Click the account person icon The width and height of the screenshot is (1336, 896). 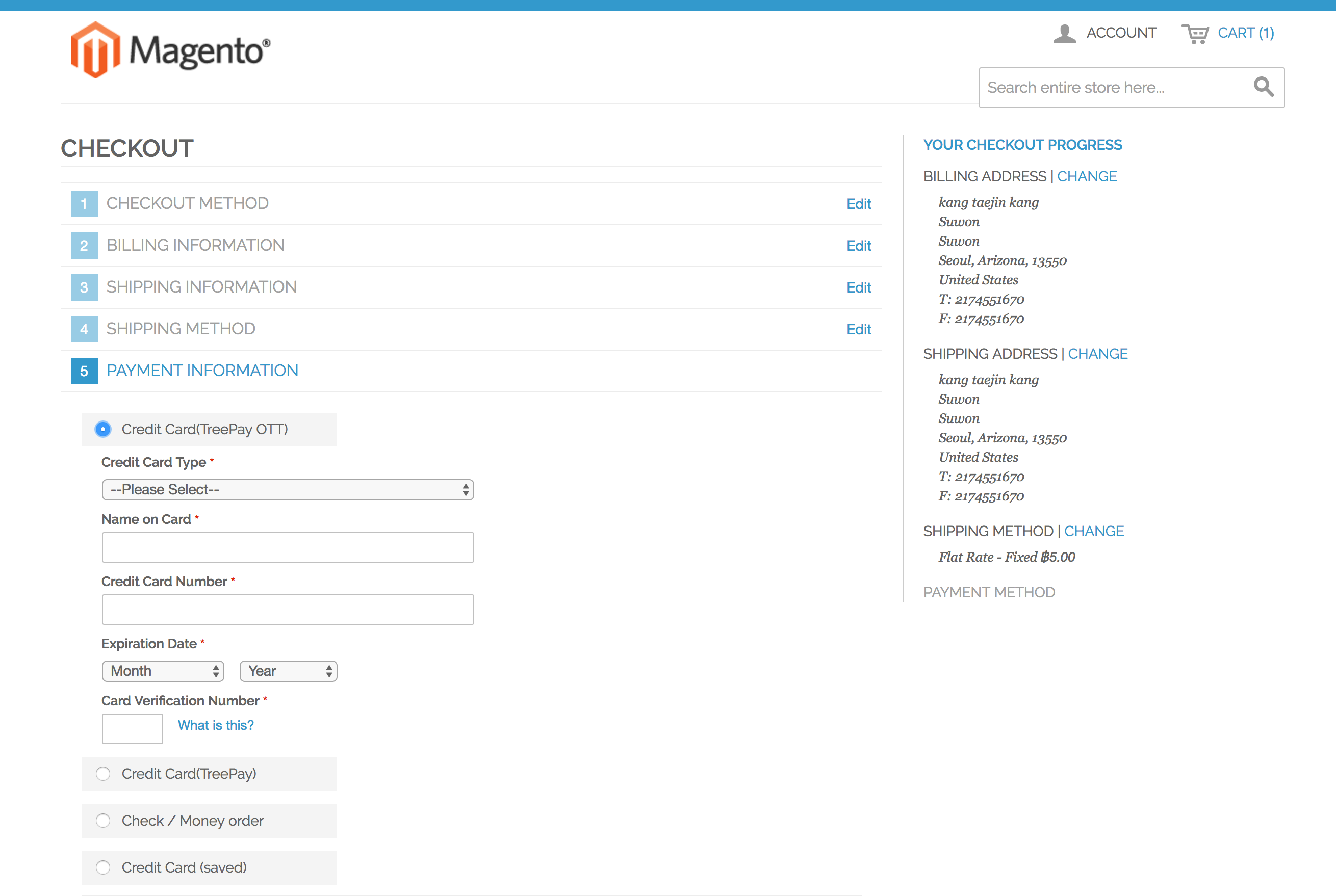pos(1064,33)
